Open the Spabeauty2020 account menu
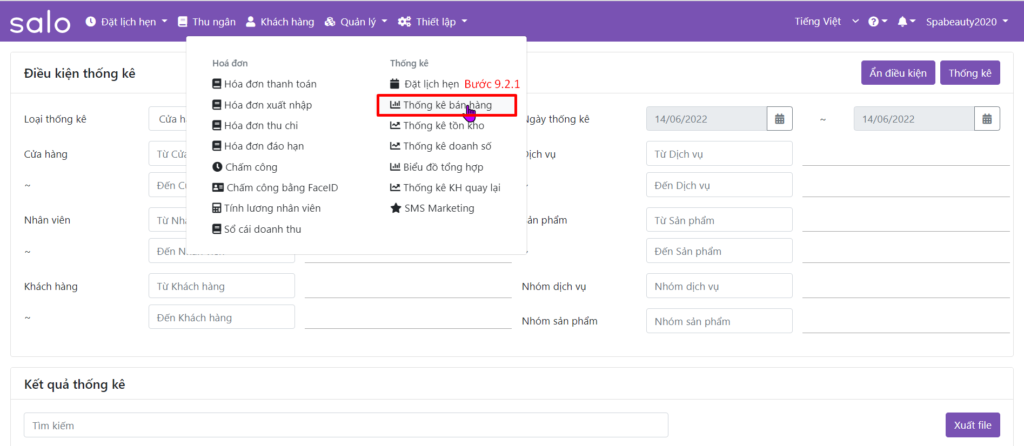Viewport: 1024px width, 446px height. pyautogui.click(x=967, y=22)
